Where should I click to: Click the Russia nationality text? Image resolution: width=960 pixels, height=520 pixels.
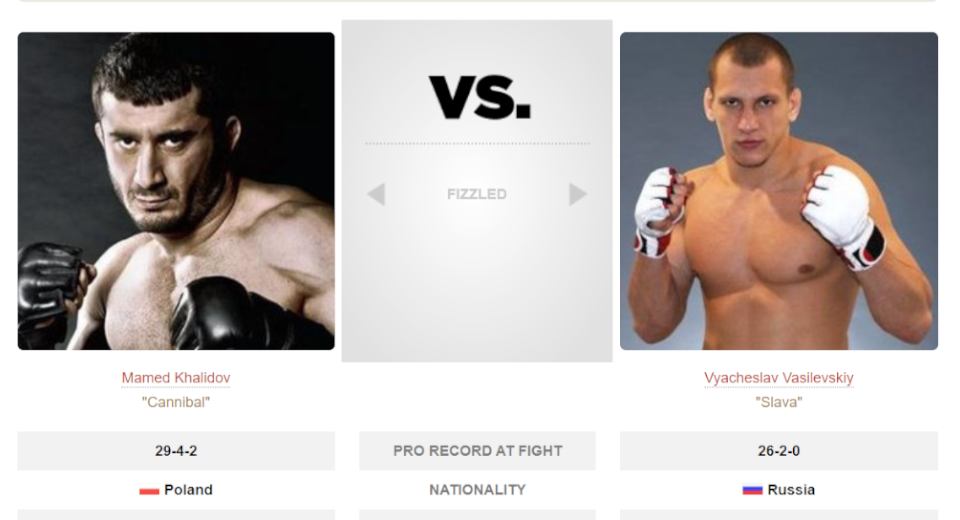coord(791,490)
